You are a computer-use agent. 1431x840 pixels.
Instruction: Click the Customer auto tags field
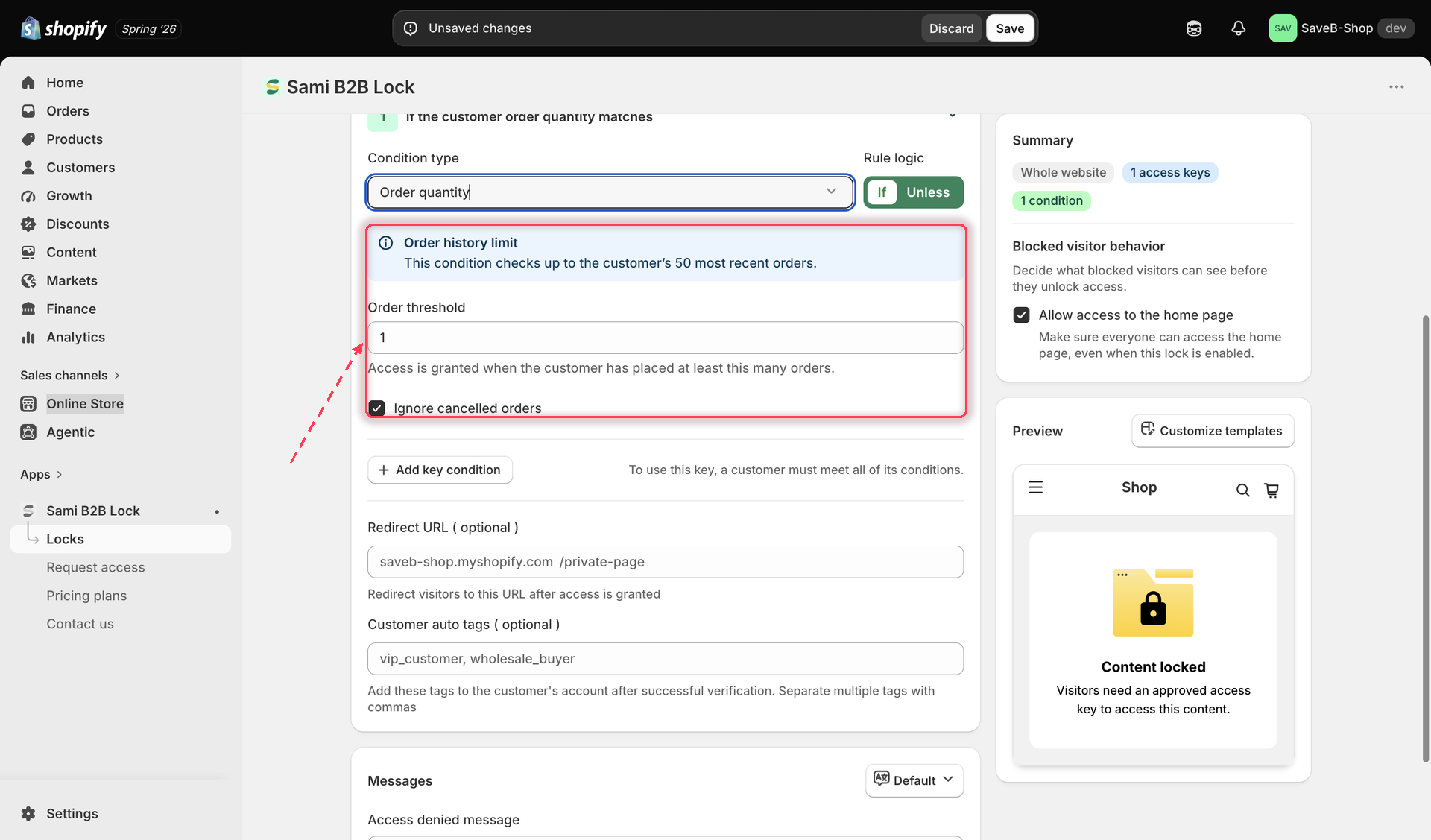click(665, 659)
